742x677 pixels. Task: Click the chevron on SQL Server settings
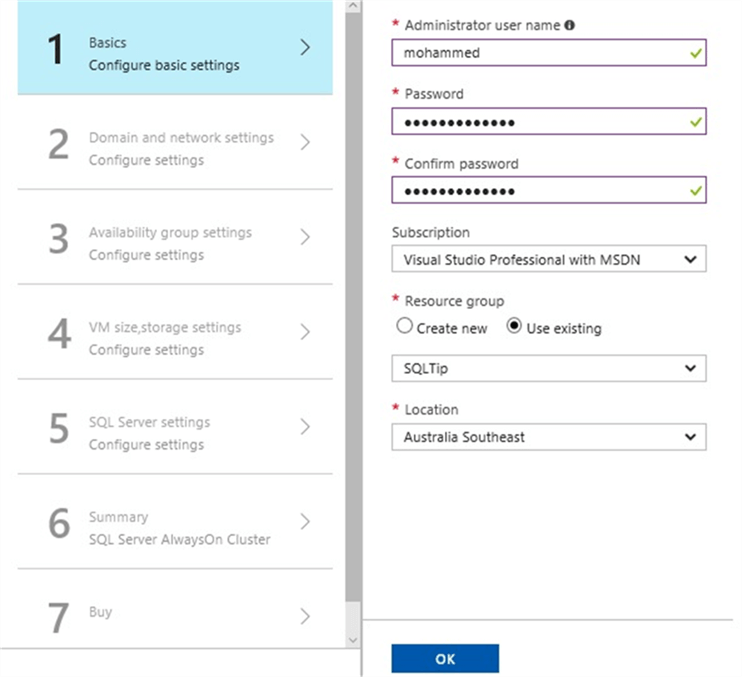pyautogui.click(x=305, y=427)
